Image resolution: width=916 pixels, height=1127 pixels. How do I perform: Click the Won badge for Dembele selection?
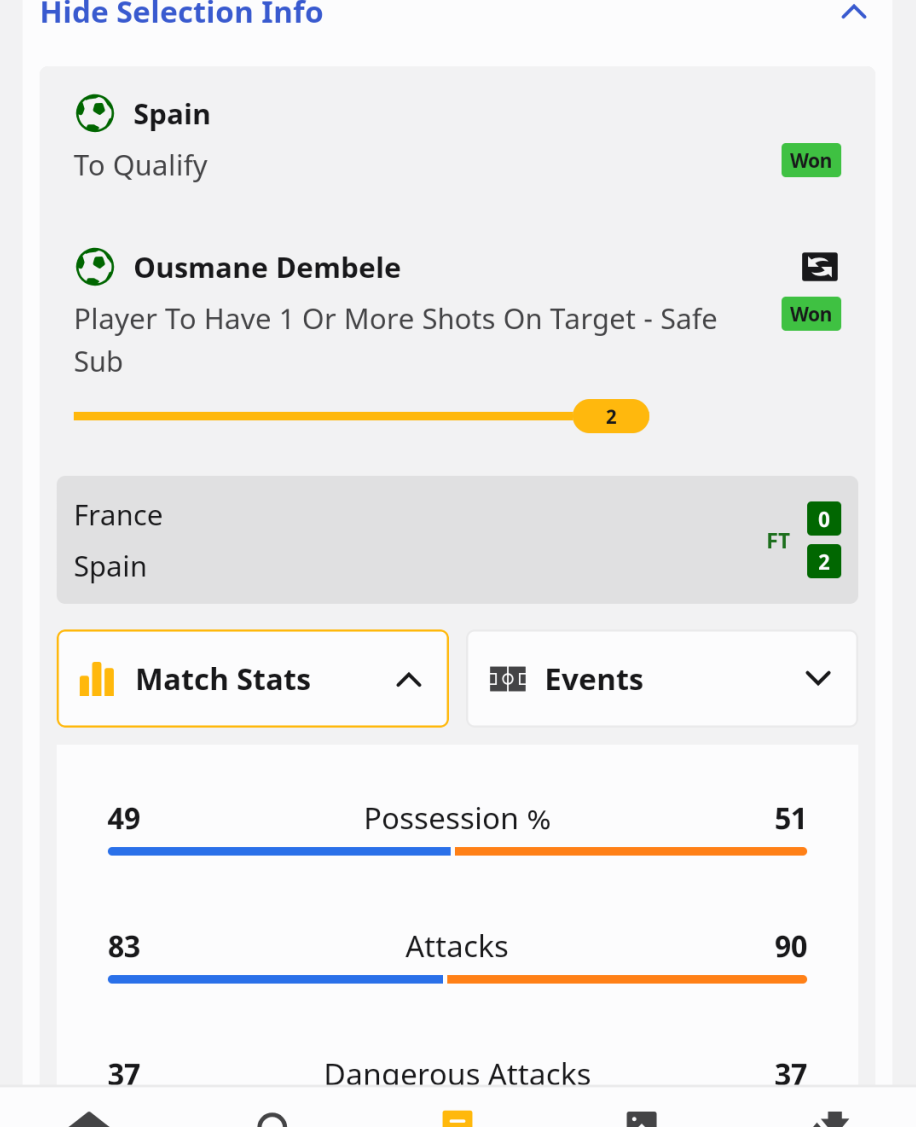click(x=811, y=314)
